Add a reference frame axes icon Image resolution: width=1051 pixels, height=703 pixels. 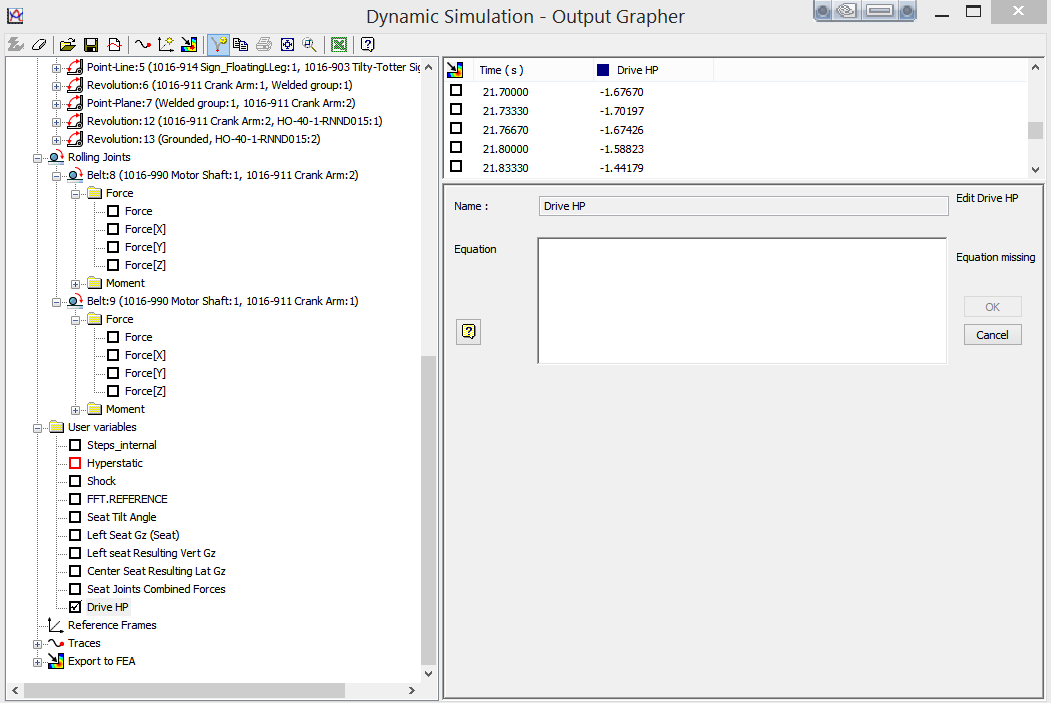166,45
